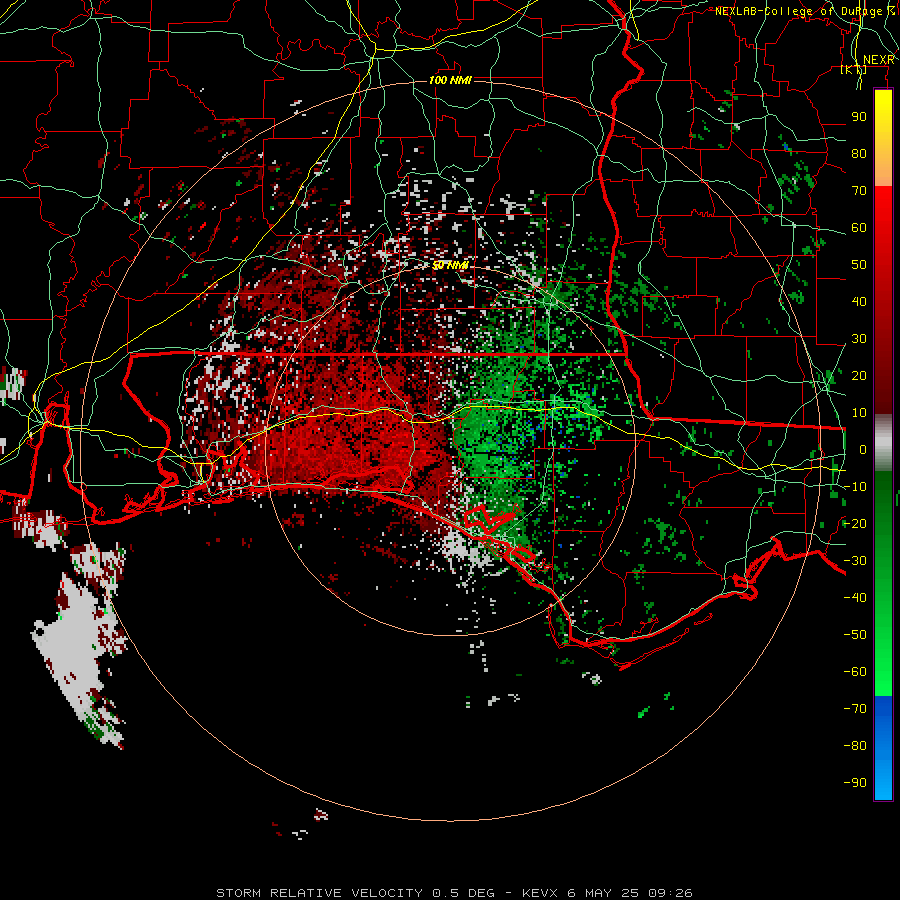The image size is (900, 900).
Task: Pick the gray zero-velocity segment of the color bar
Action: pyautogui.click(x=883, y=443)
